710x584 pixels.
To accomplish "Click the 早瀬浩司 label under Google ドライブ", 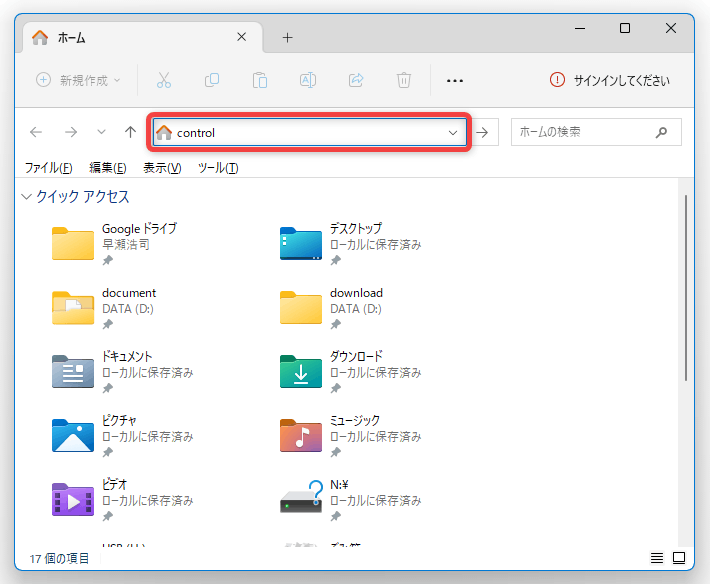I will (125, 244).
